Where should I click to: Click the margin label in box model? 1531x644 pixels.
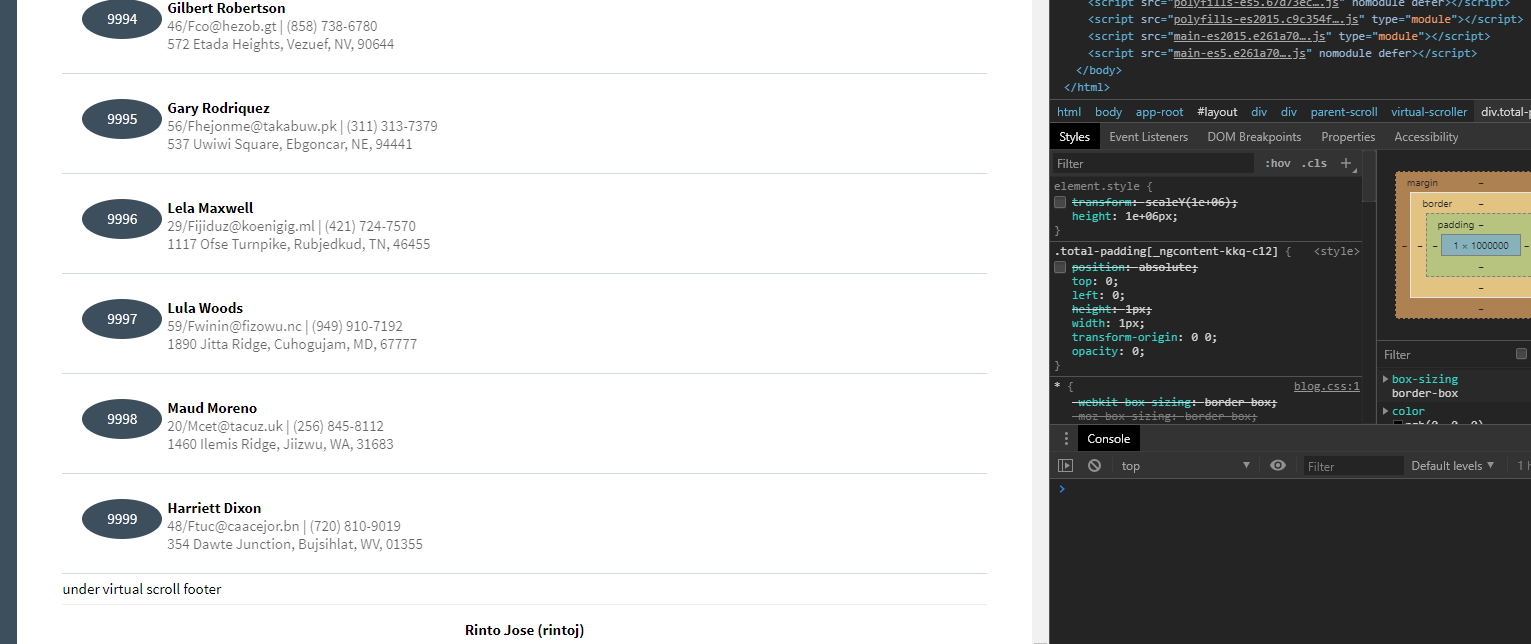pos(1422,183)
